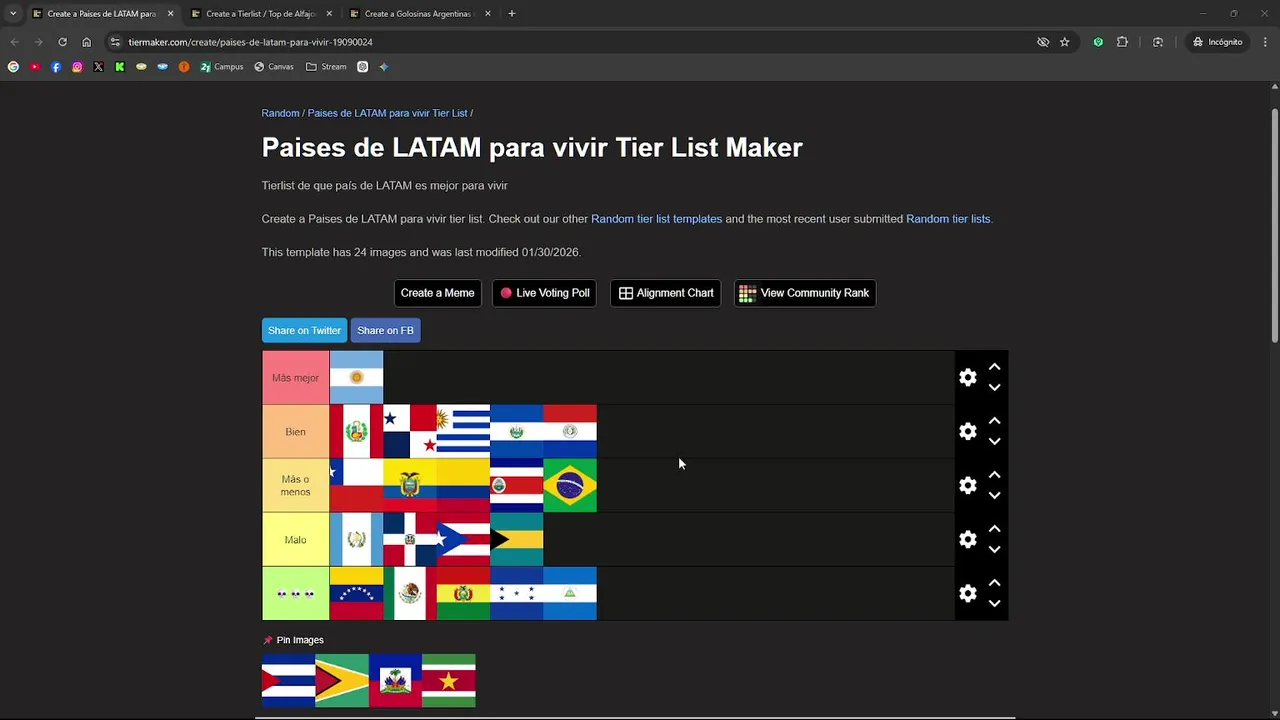
Task: Click Share on Twitter
Action: (x=304, y=331)
